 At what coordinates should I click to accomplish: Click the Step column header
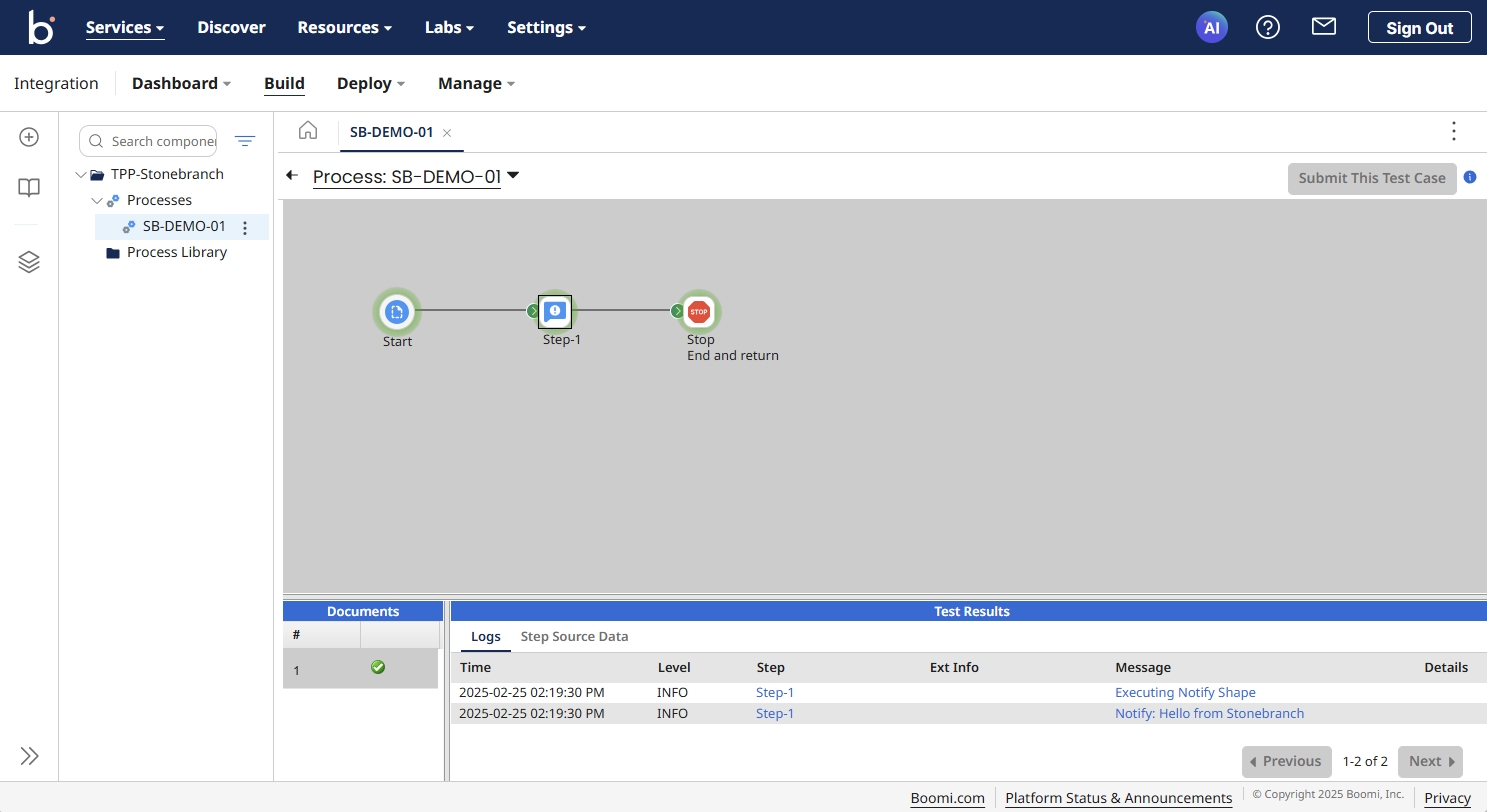(770, 667)
